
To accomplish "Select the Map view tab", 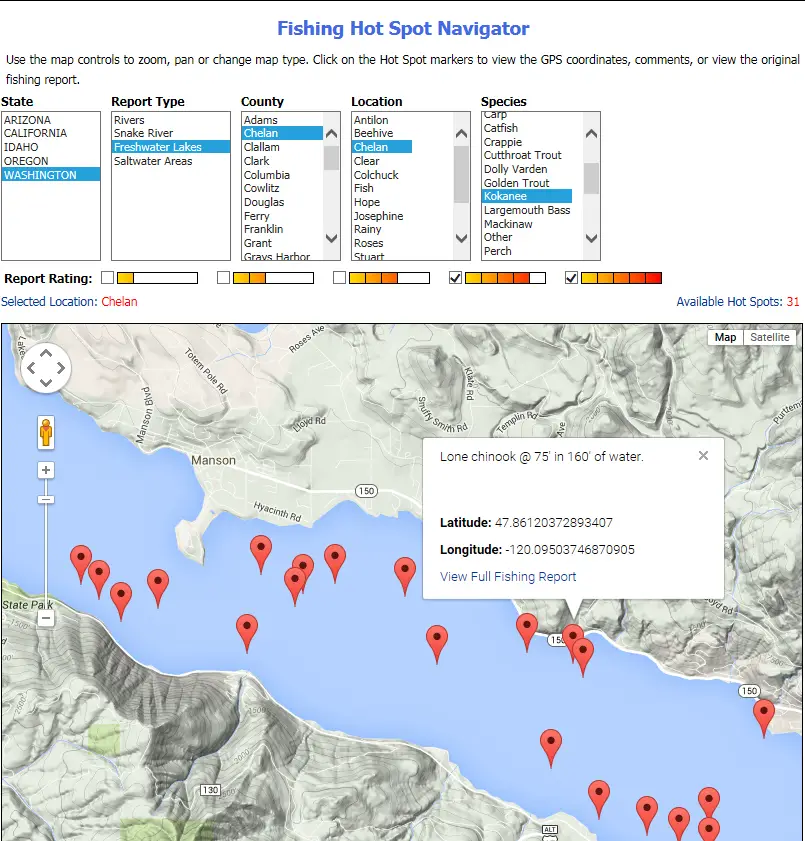I will pyautogui.click(x=725, y=337).
